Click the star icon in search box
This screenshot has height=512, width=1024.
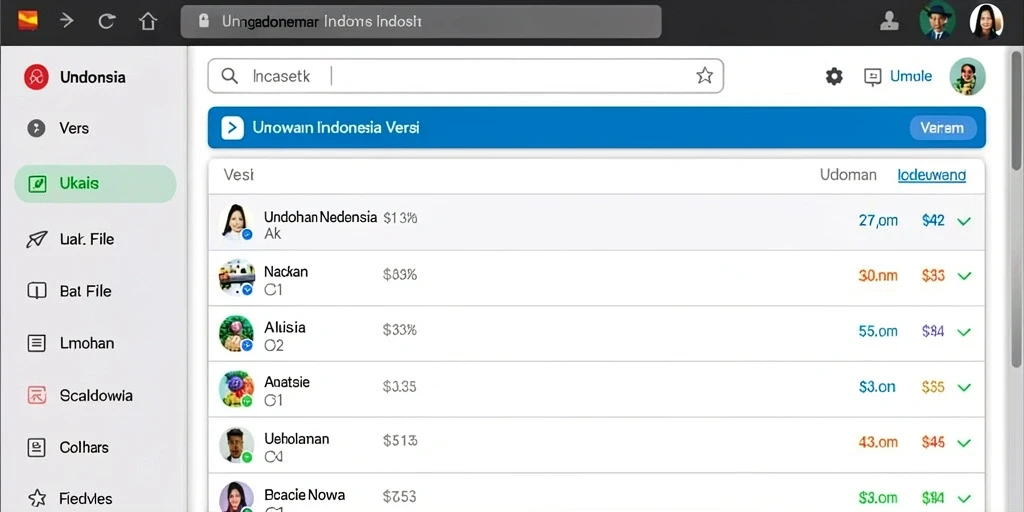click(704, 76)
